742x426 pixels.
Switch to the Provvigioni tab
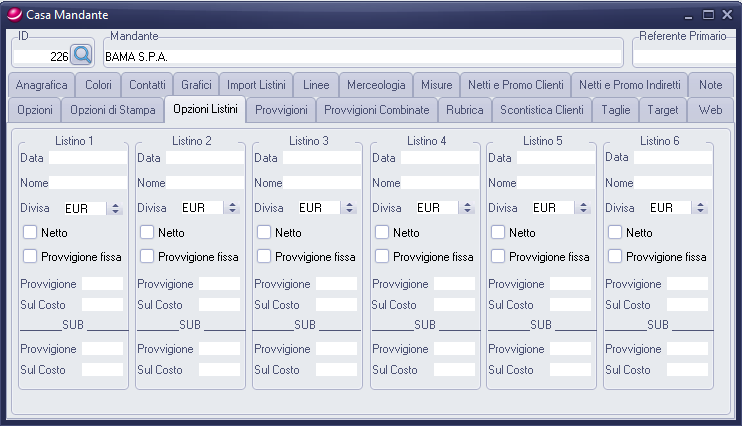click(281, 109)
